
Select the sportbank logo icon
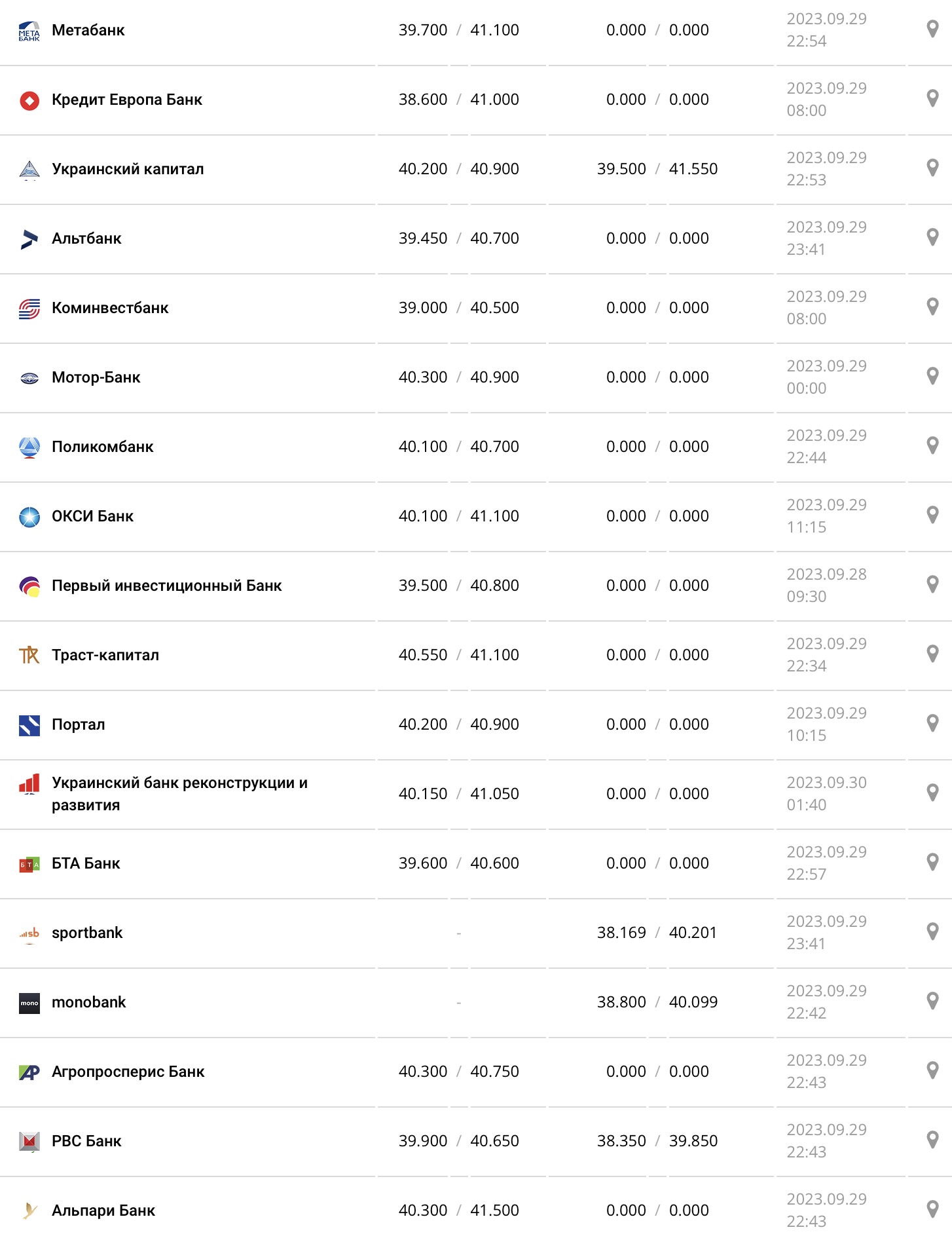tap(29, 932)
